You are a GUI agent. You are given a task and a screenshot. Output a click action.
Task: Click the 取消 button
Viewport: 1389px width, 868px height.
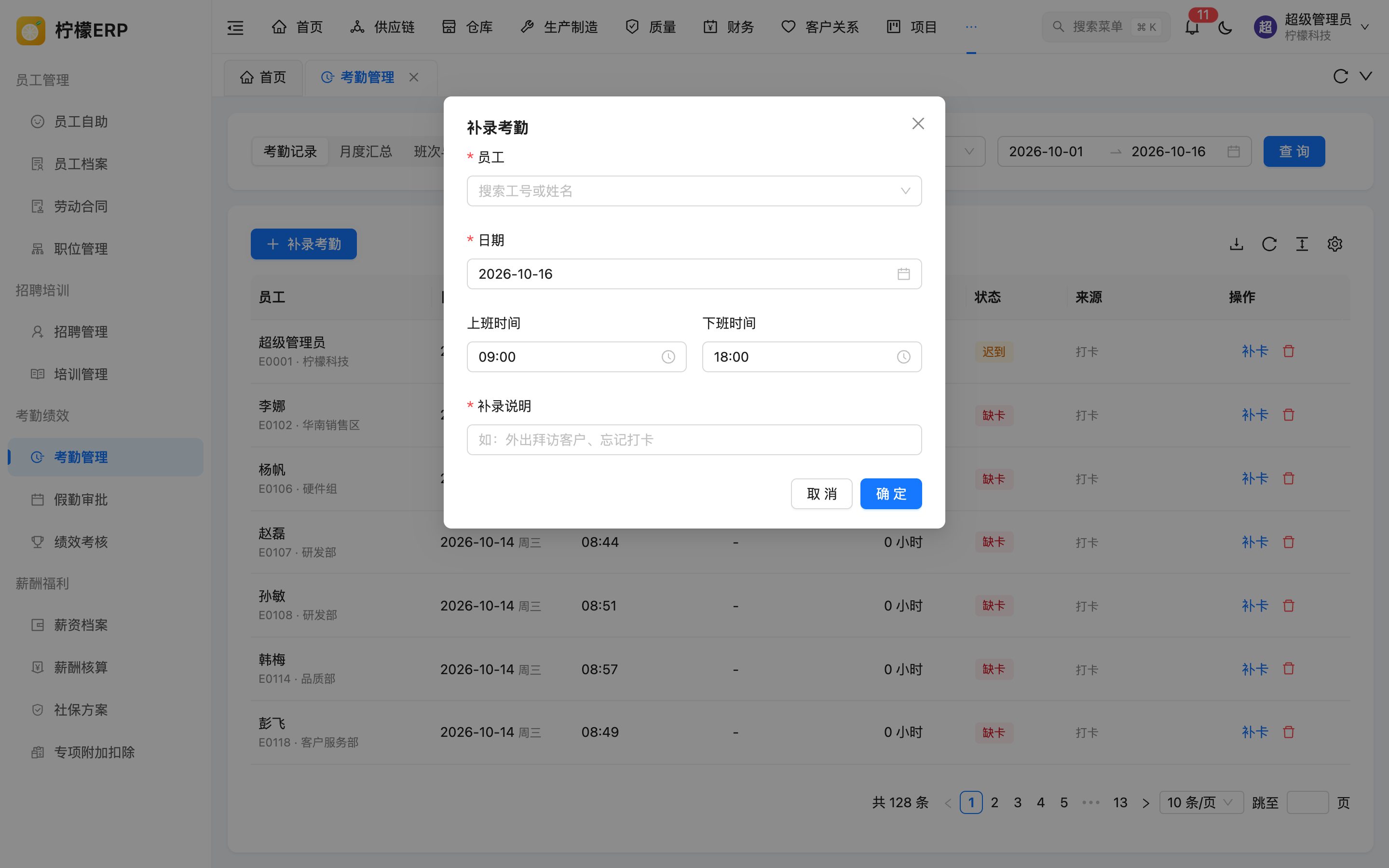point(821,494)
